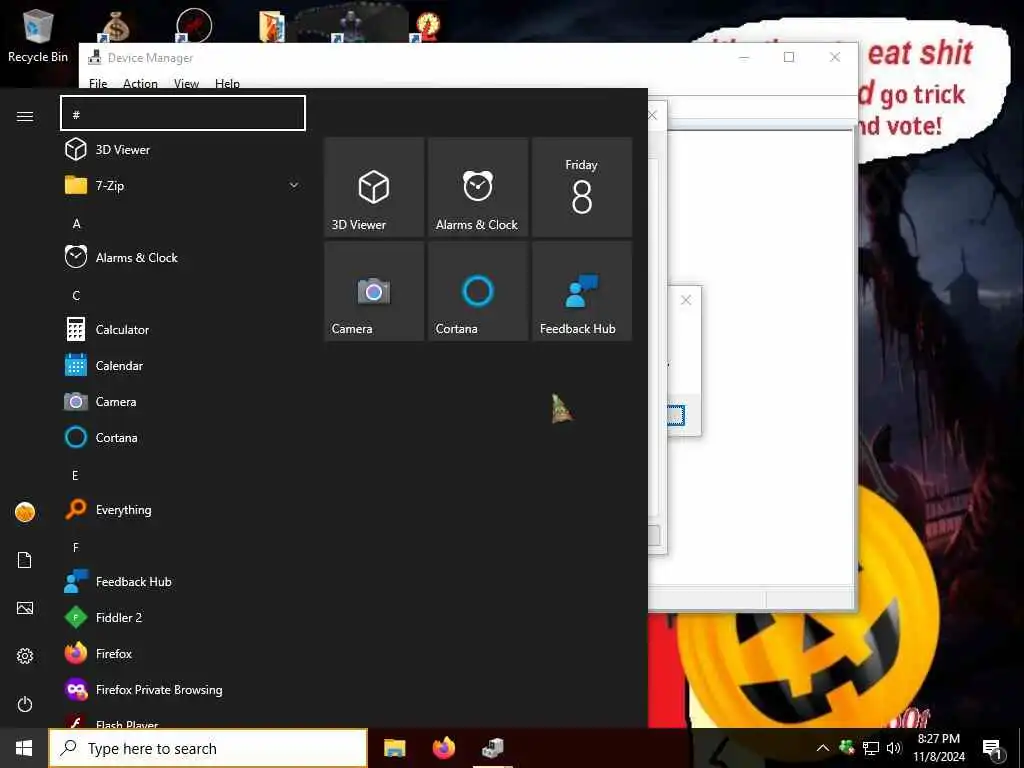Open Firefox Private Browsing
The image size is (1024, 768).
pos(183,689)
